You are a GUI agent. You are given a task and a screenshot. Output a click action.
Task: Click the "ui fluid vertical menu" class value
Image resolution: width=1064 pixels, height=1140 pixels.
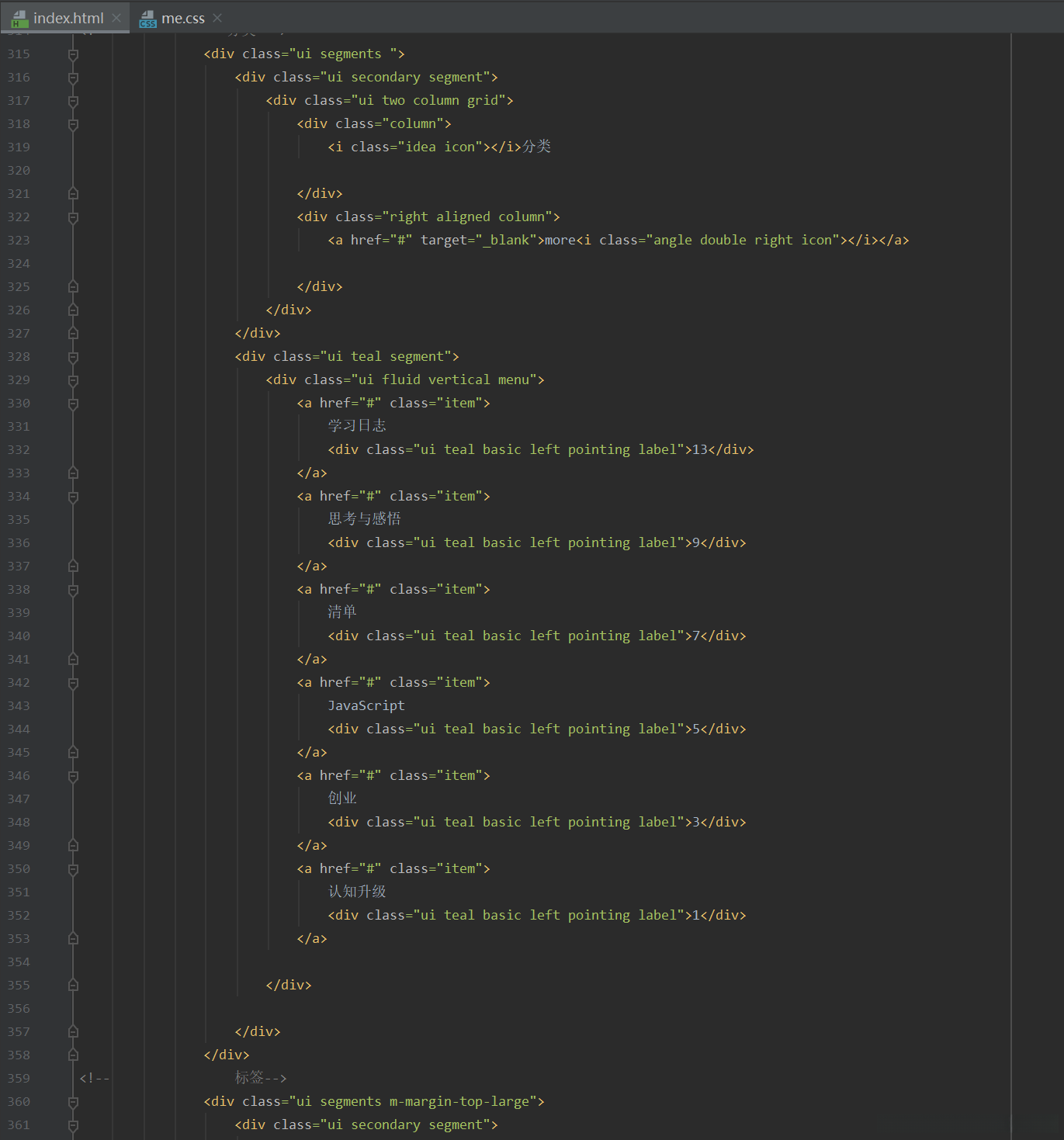pyautogui.click(x=444, y=379)
